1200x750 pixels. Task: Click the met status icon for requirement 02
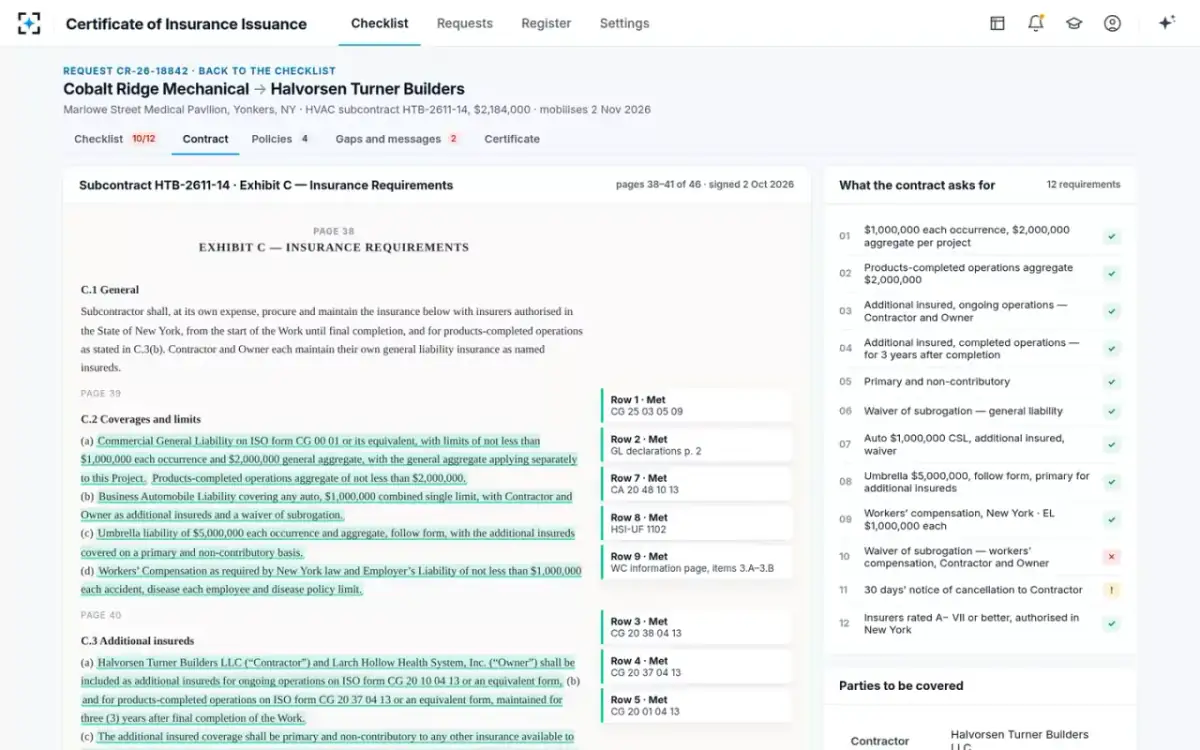click(1112, 274)
